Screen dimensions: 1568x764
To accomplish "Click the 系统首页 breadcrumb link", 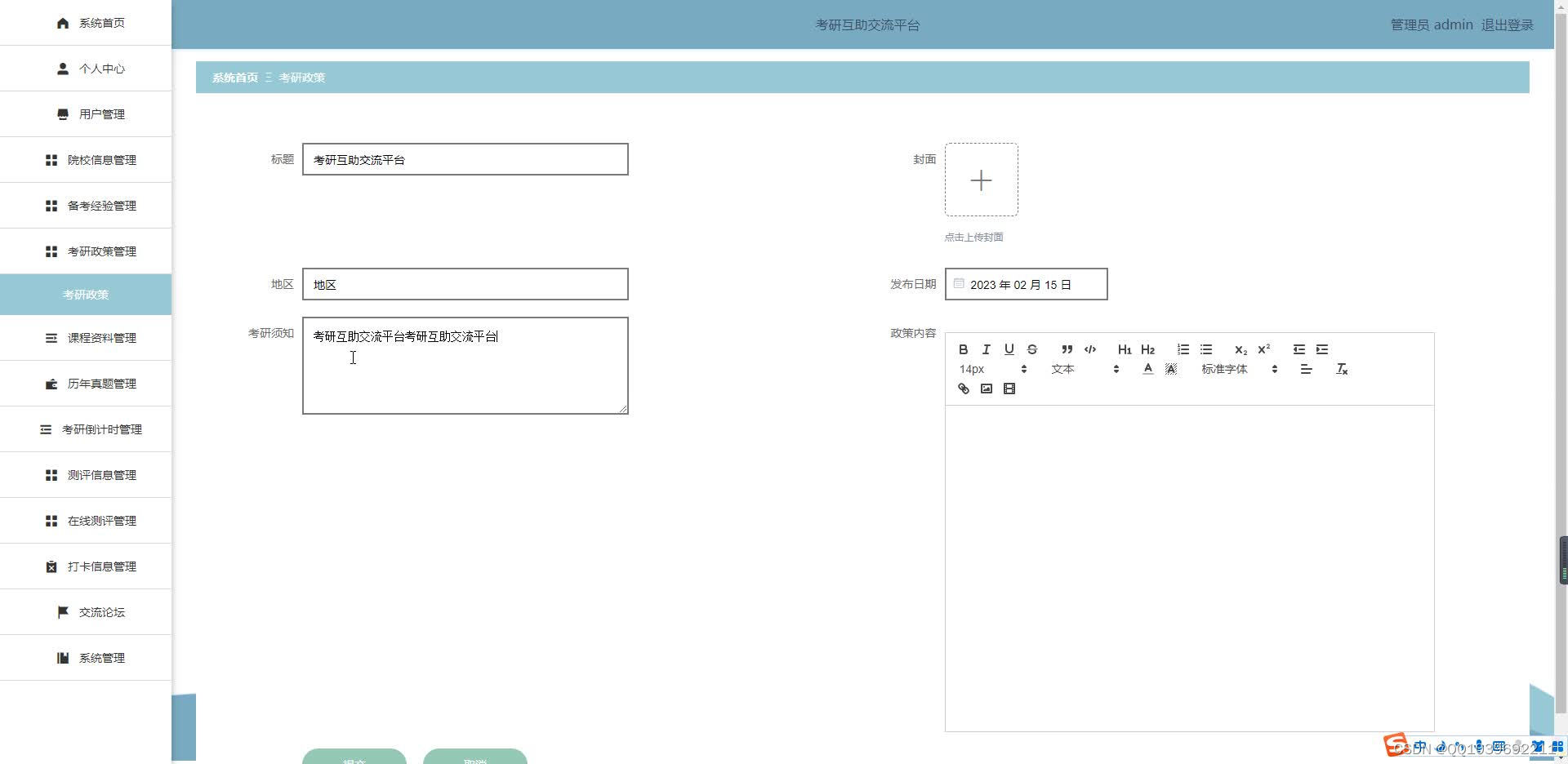I will pos(235,78).
